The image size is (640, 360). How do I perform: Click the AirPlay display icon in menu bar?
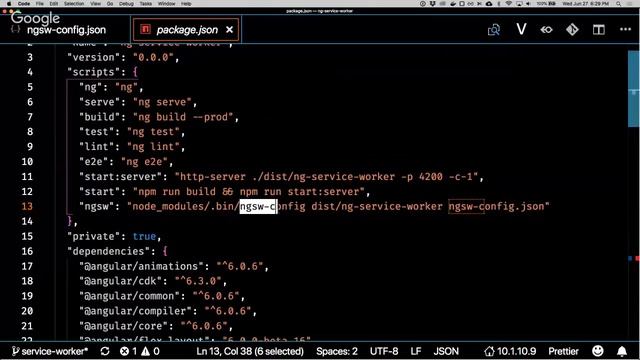click(x=519, y=4)
